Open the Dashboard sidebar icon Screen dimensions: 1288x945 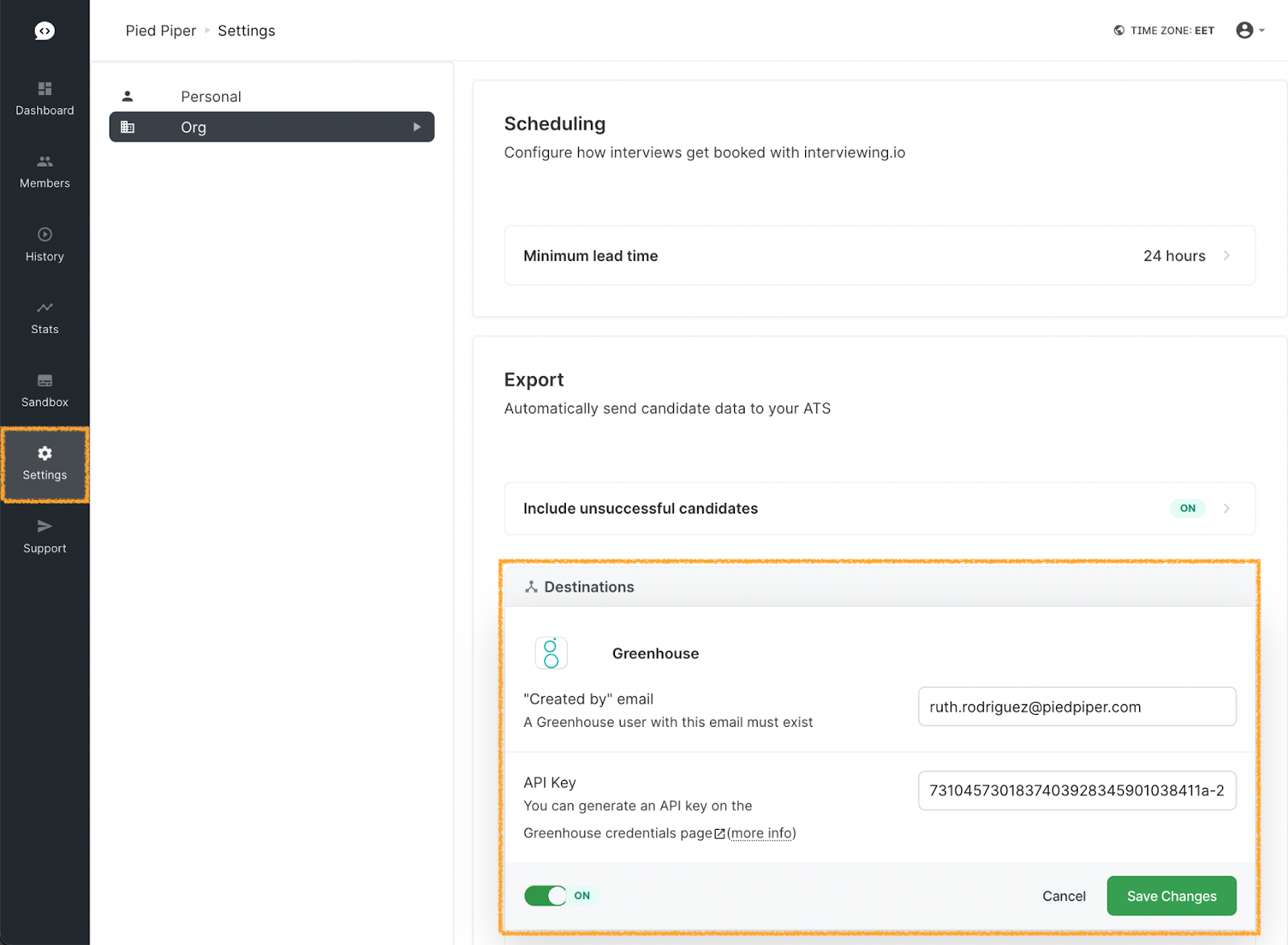tap(45, 89)
